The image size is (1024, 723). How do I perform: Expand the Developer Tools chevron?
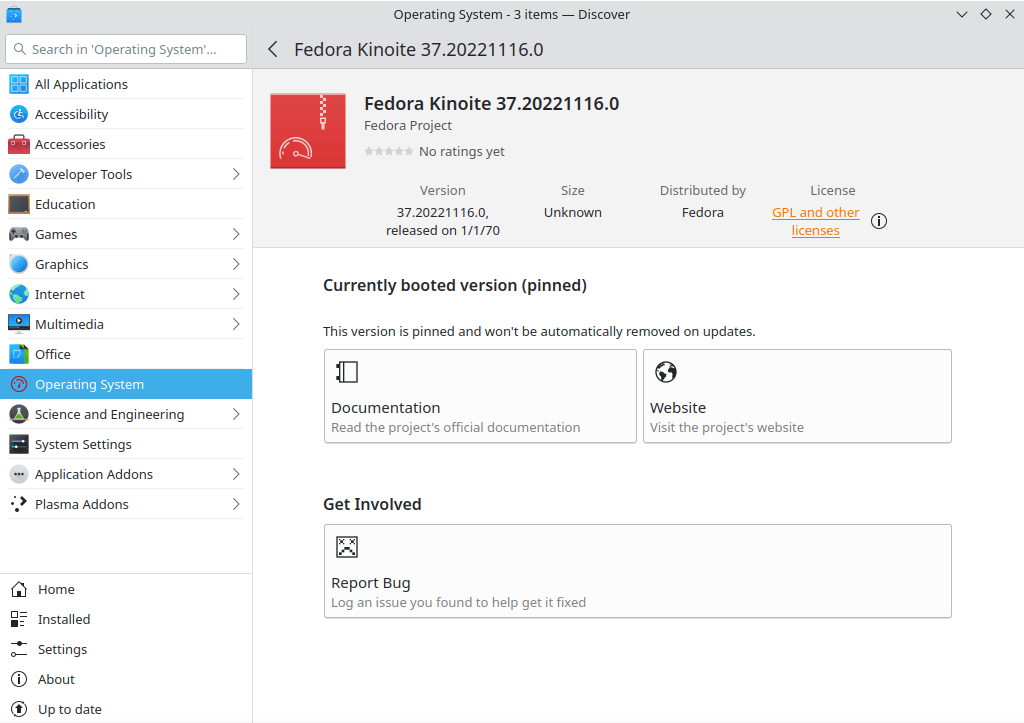coord(236,174)
